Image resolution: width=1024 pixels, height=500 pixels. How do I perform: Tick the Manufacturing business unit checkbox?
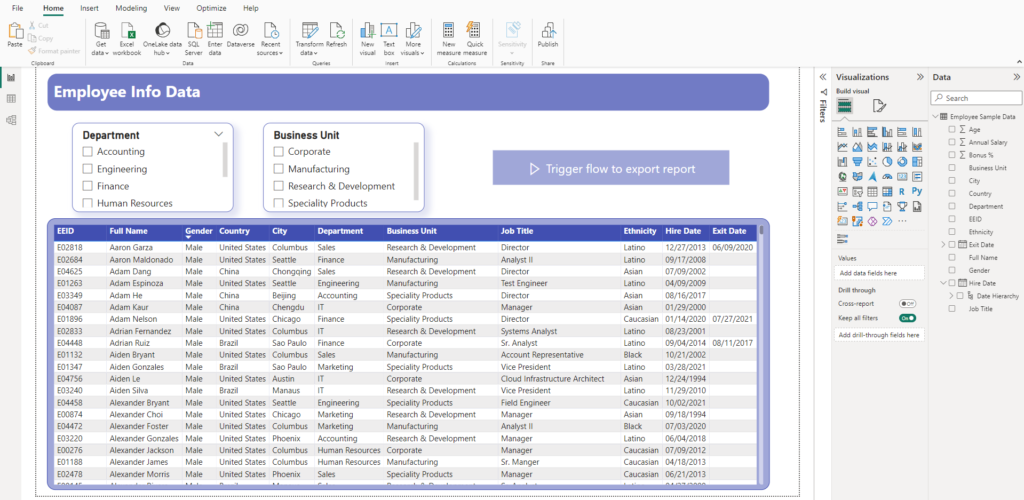279,169
